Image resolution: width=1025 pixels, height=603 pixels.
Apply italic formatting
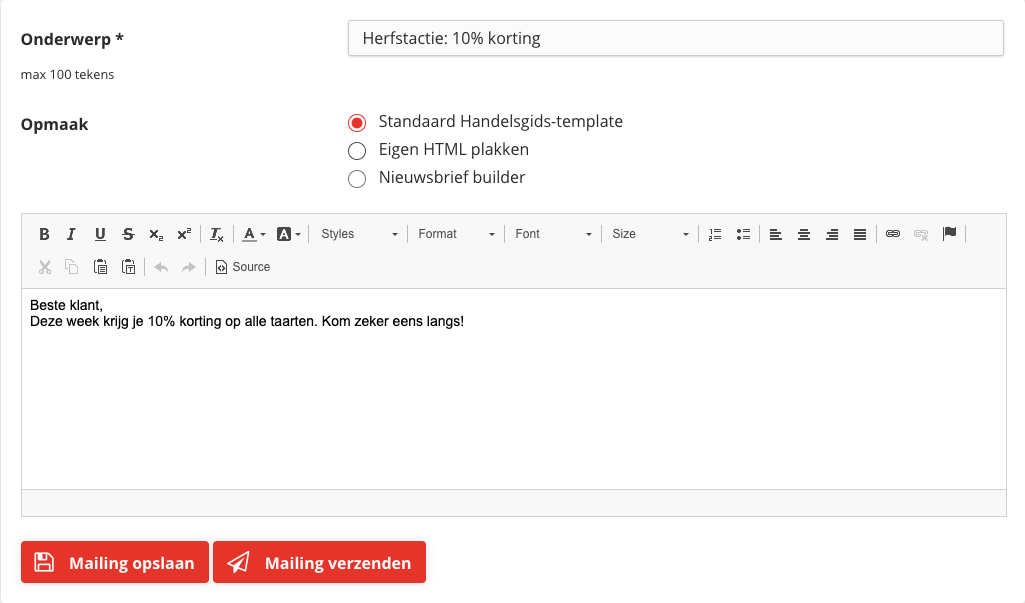click(x=71, y=234)
